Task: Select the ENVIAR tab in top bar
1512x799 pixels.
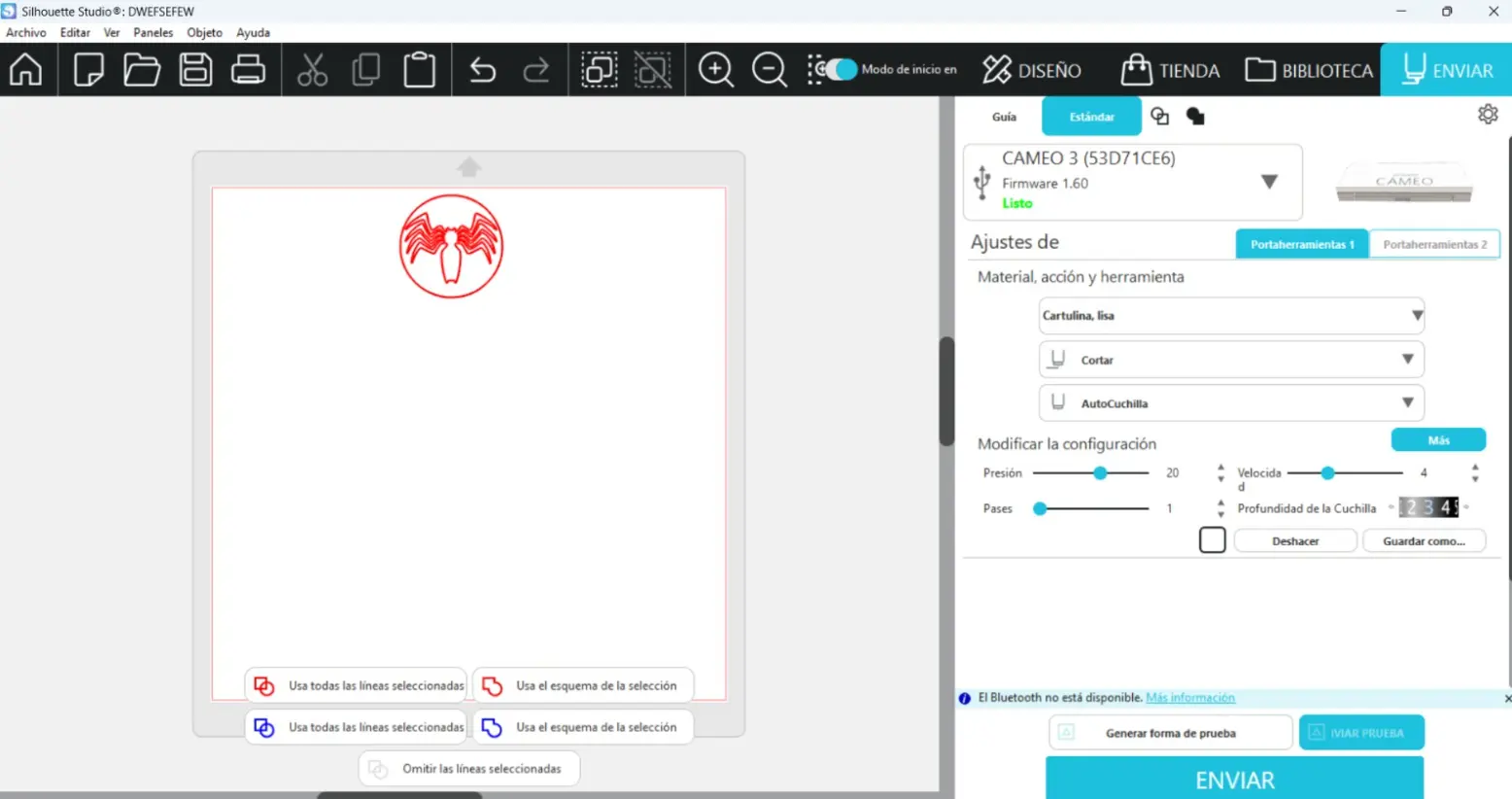Action: [1447, 70]
